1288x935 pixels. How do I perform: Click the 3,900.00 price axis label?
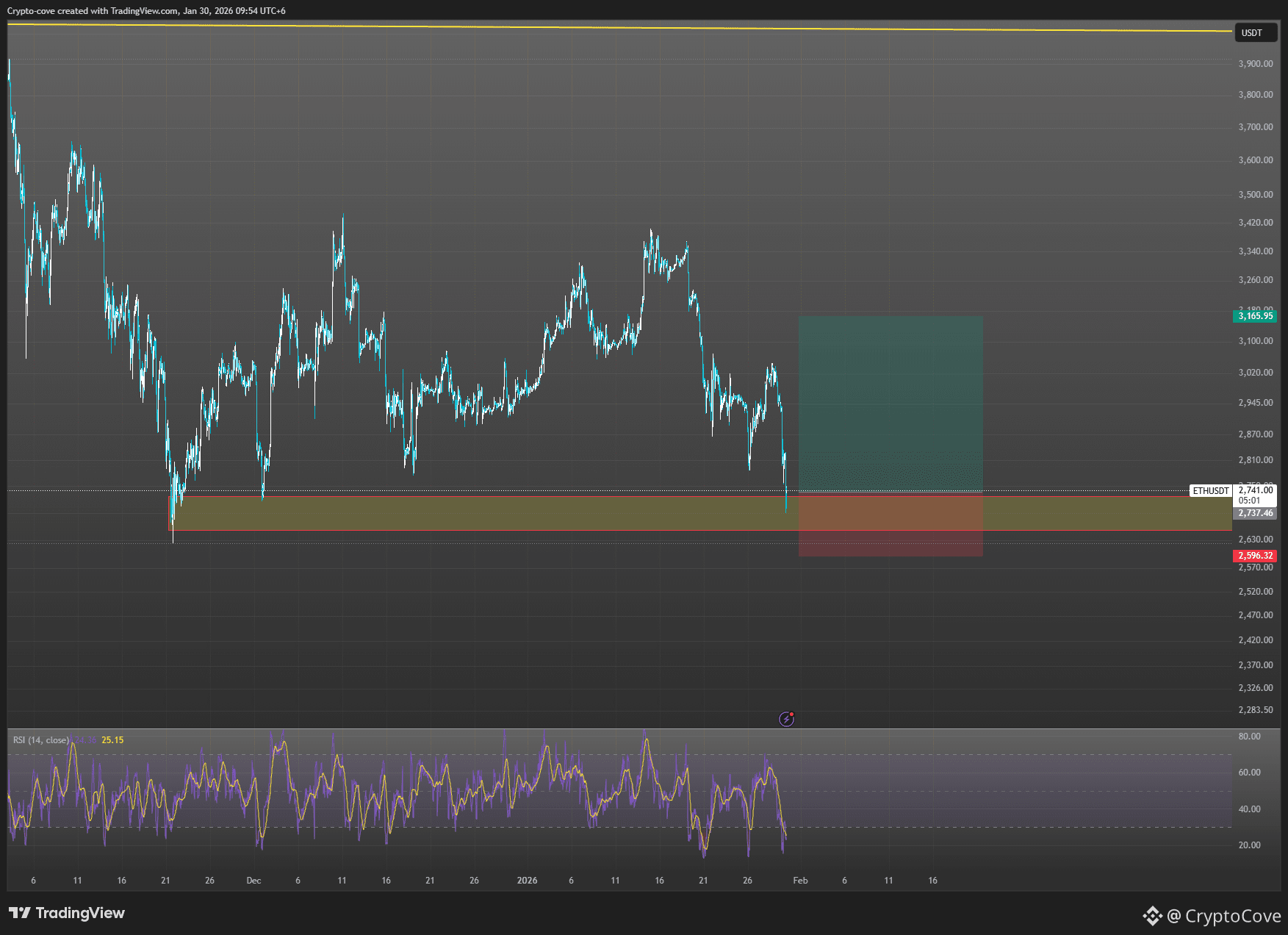click(x=1256, y=63)
